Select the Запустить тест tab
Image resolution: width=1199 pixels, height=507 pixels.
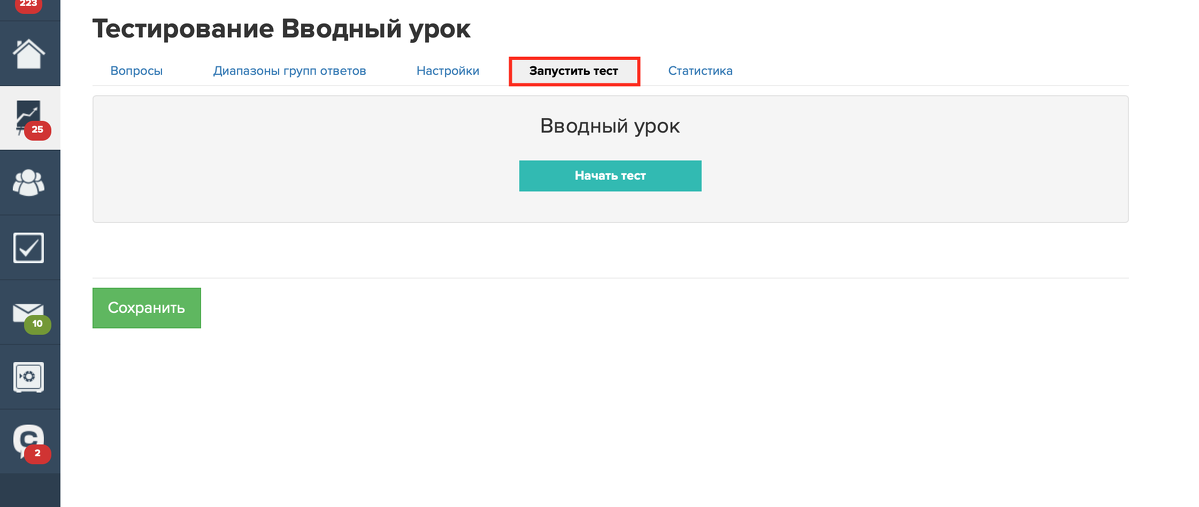pyautogui.click(x=574, y=71)
